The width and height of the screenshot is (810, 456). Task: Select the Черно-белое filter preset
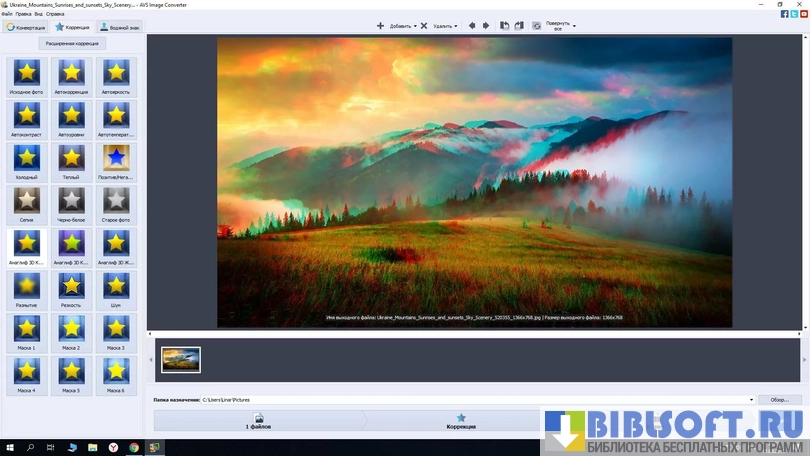[x=71, y=201]
